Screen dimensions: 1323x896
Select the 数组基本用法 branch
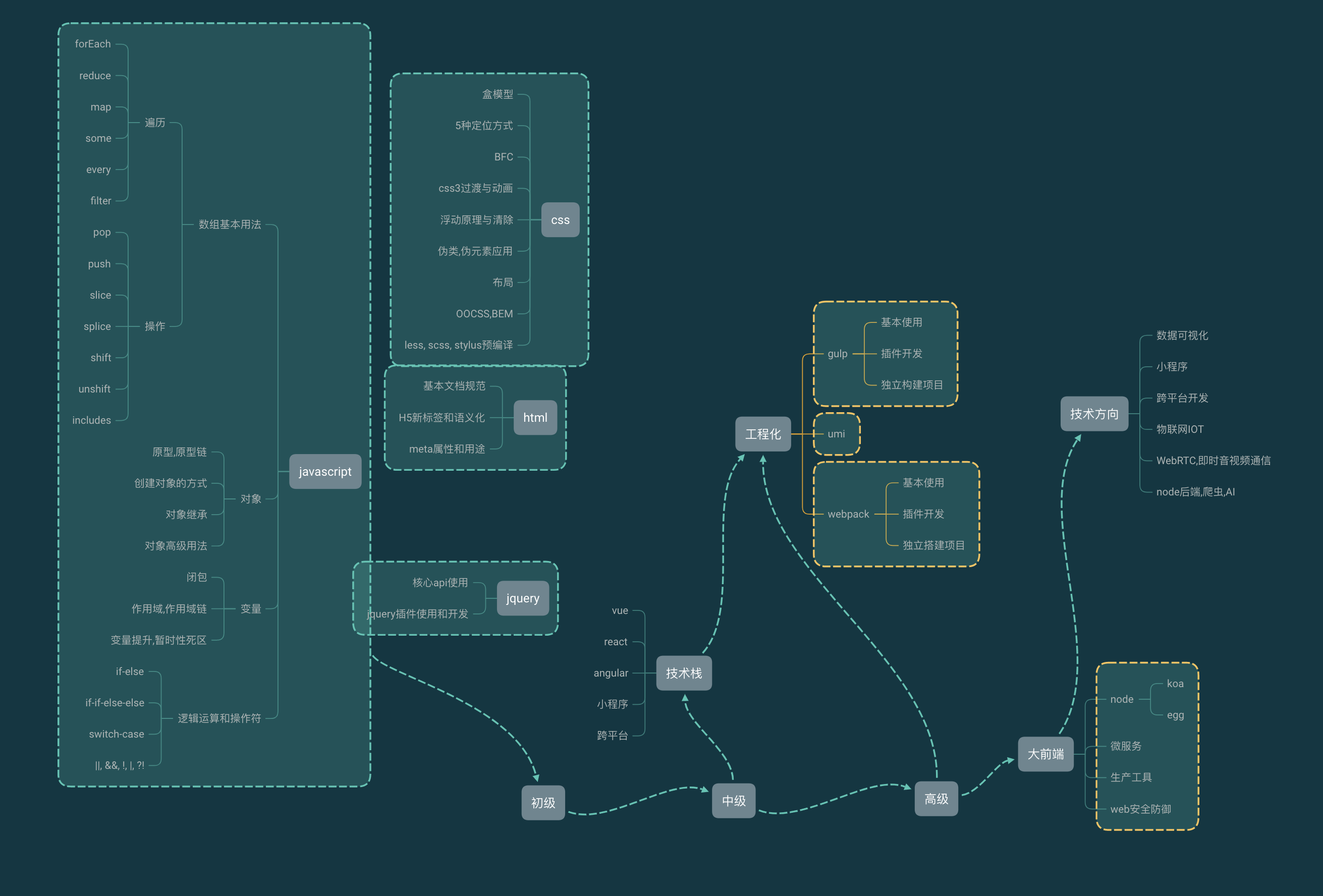230,225
